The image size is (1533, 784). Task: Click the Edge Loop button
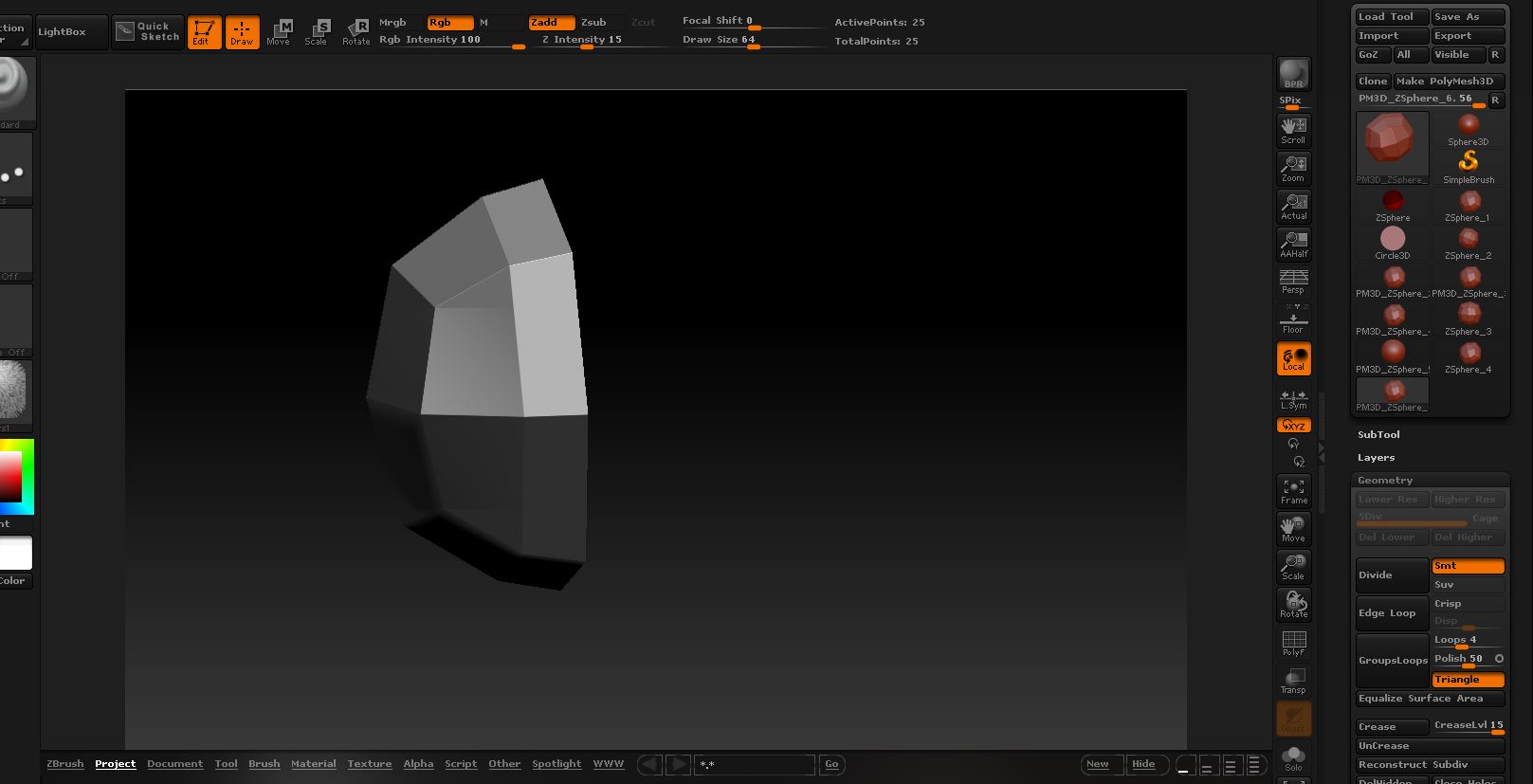pyautogui.click(x=1392, y=613)
